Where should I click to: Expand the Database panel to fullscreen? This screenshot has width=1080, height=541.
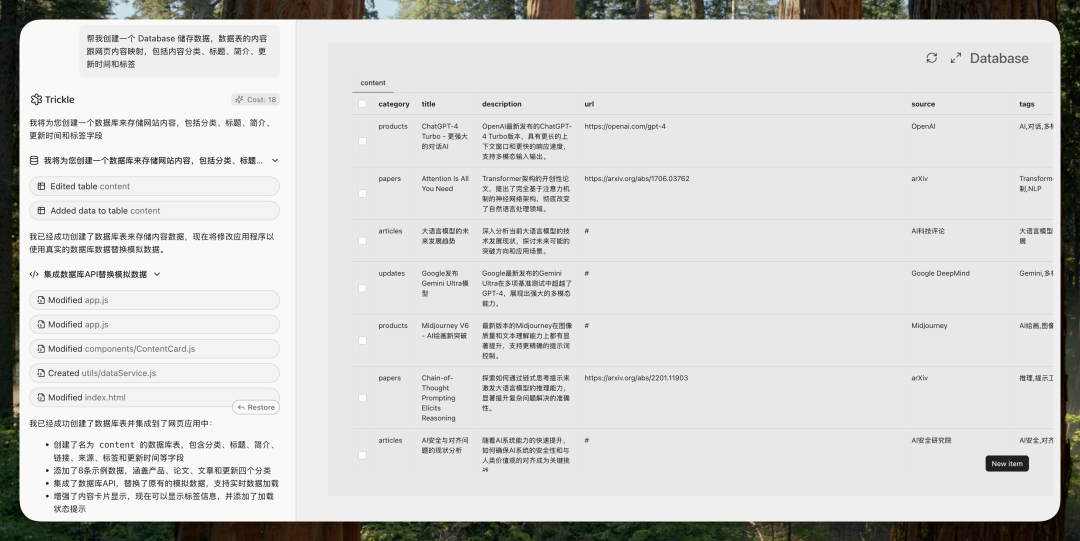956,58
